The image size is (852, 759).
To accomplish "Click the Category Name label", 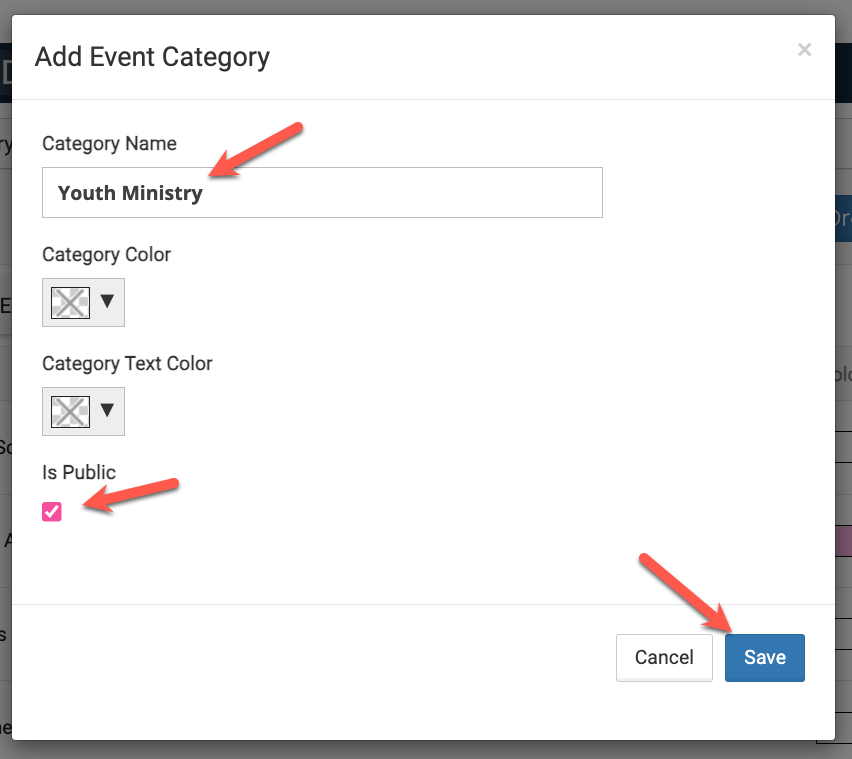I will 109,144.
